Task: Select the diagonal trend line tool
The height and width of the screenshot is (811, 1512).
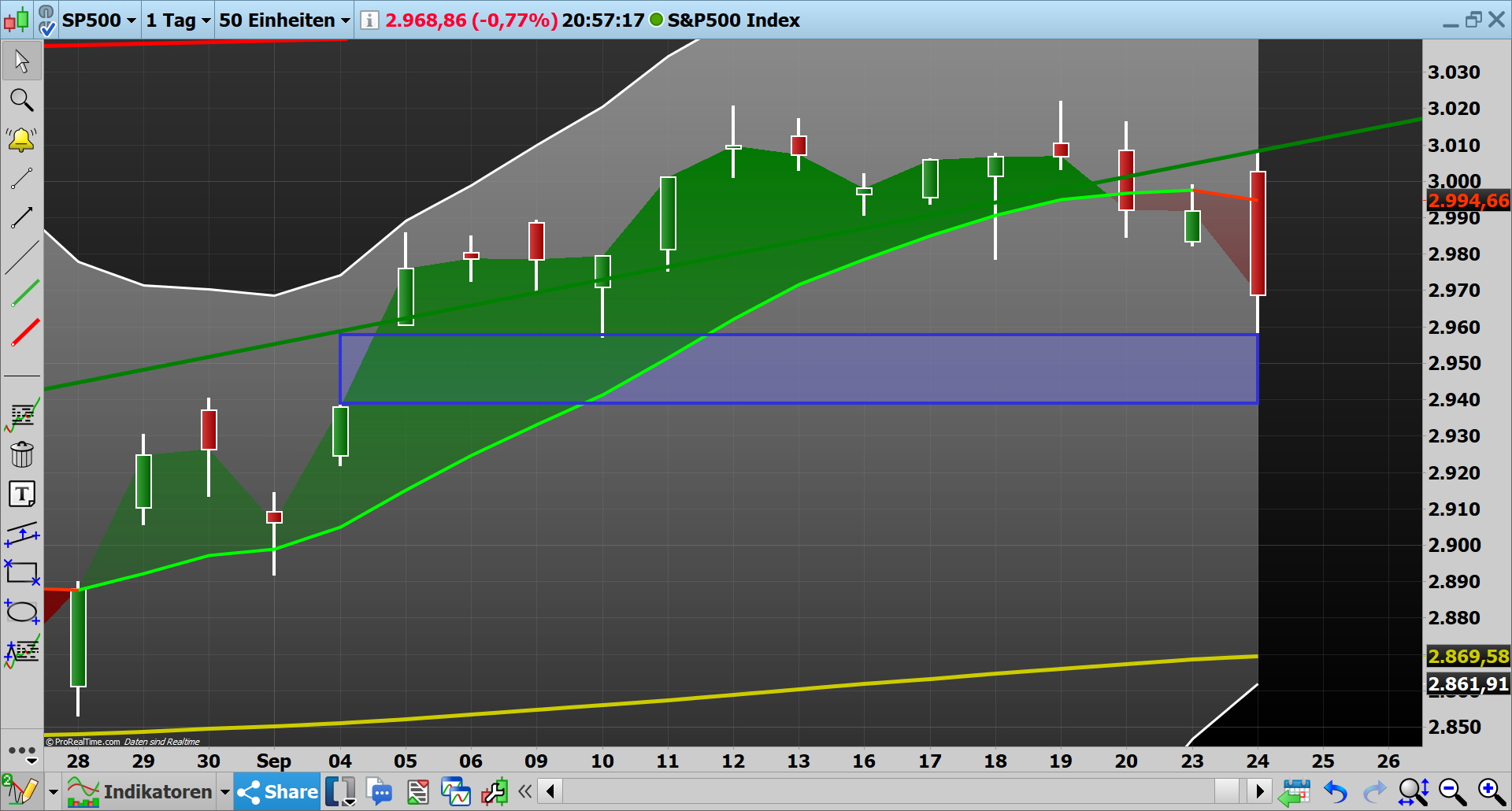Action: (x=22, y=257)
